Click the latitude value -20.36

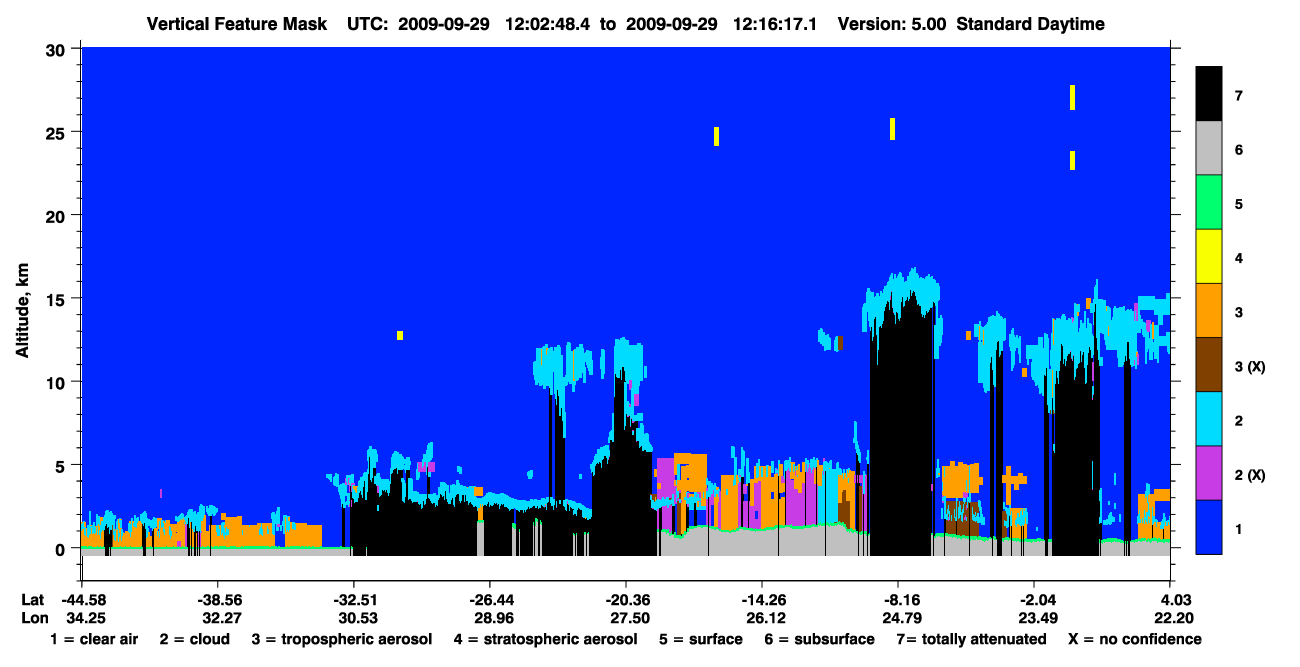pyautogui.click(x=625, y=599)
